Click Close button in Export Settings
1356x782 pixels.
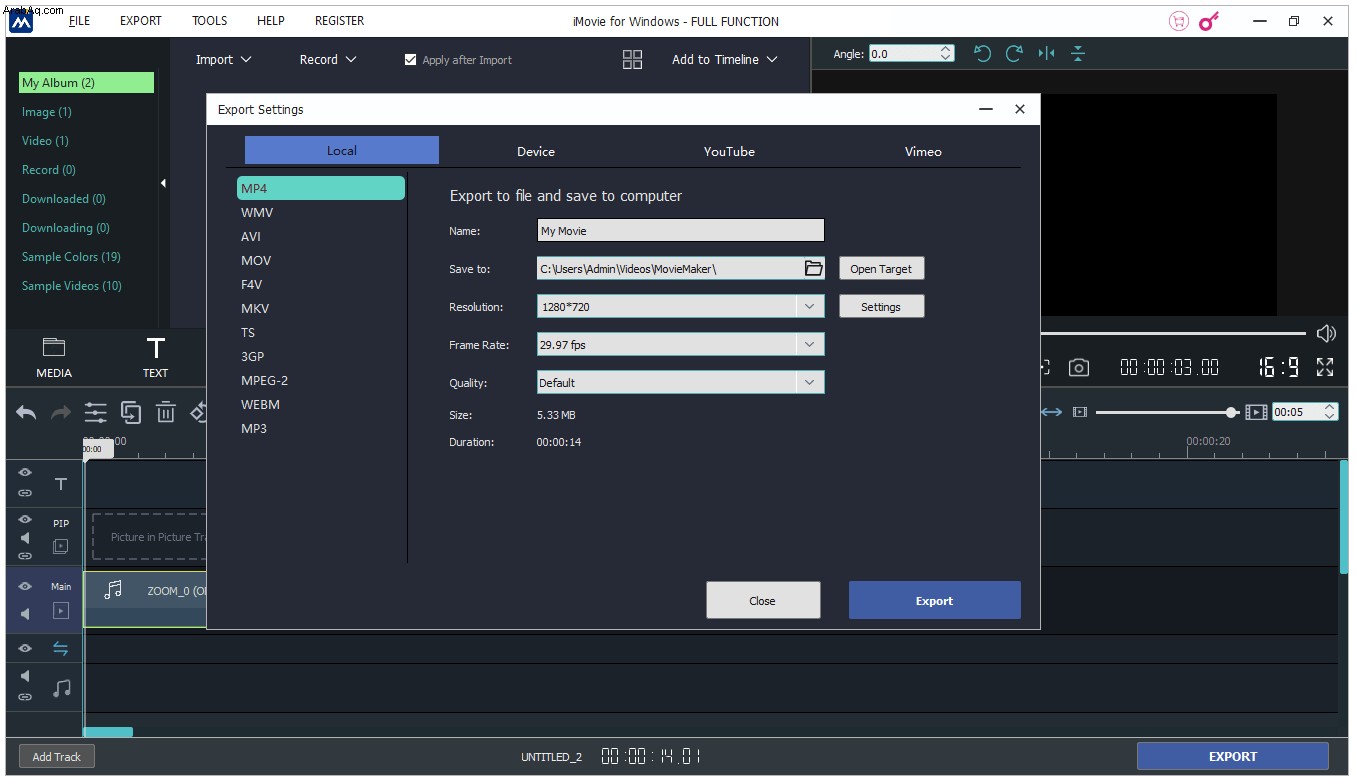pyautogui.click(x=763, y=601)
